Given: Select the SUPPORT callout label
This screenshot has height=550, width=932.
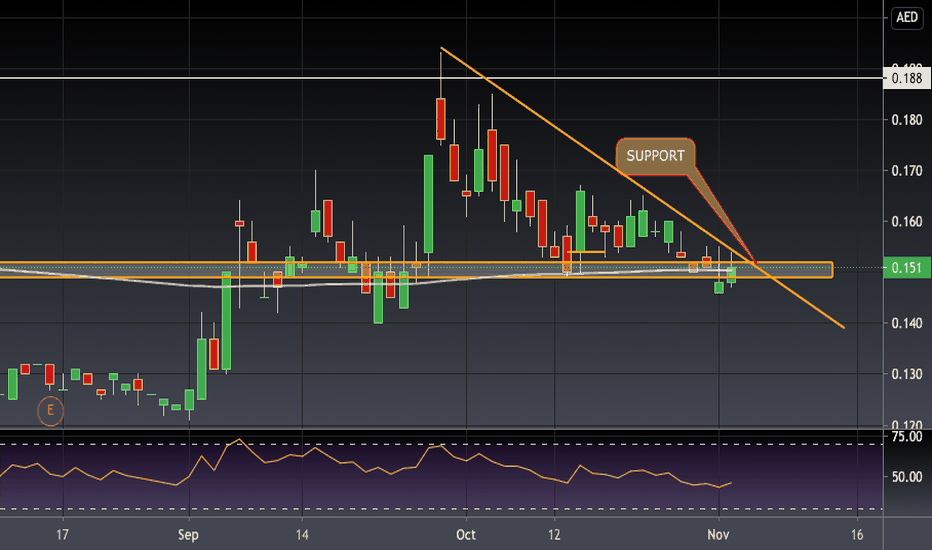Looking at the screenshot, I should tap(655, 156).
